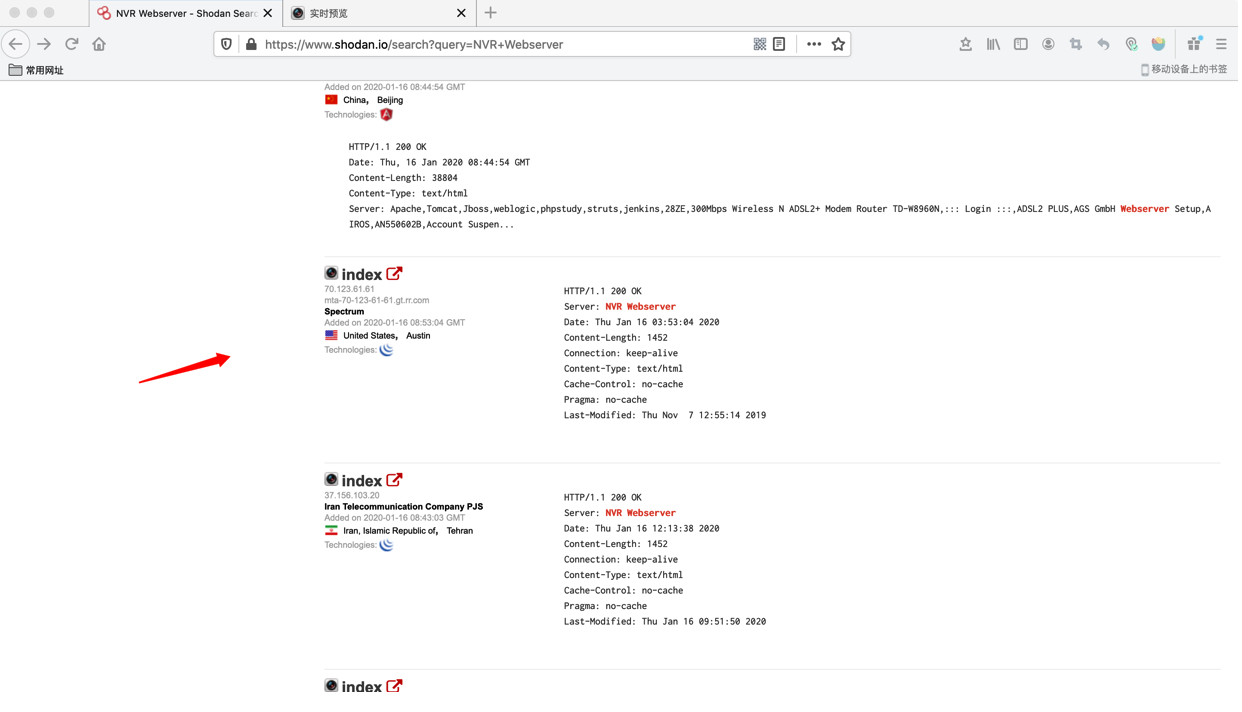The height and width of the screenshot is (712, 1242).
Task: Open the index title for 37.156.103.20
Action: pos(361,480)
